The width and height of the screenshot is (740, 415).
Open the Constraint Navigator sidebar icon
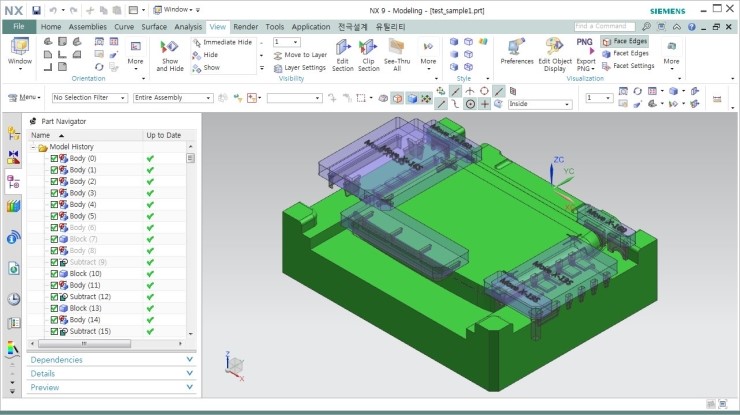(x=13, y=157)
